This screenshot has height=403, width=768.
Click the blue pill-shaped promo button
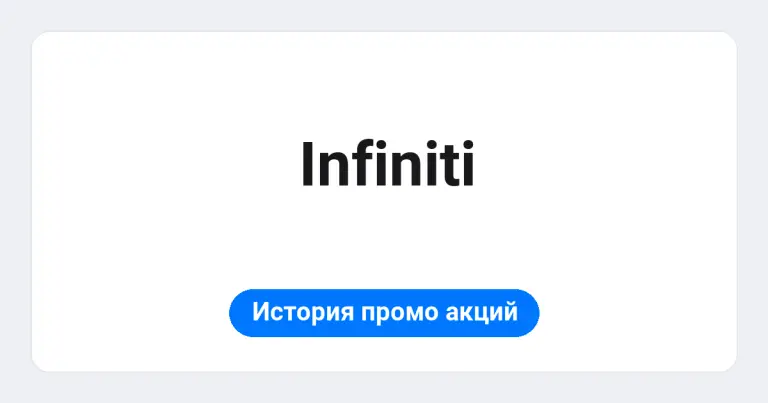pyautogui.click(x=384, y=312)
